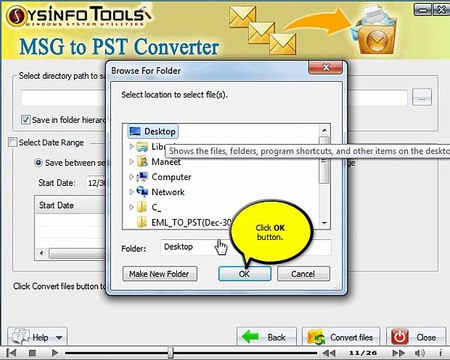Toggle the player volume speaker icon
Image resolution: width=450 pixels, height=360 pixels.
[x=420, y=353]
